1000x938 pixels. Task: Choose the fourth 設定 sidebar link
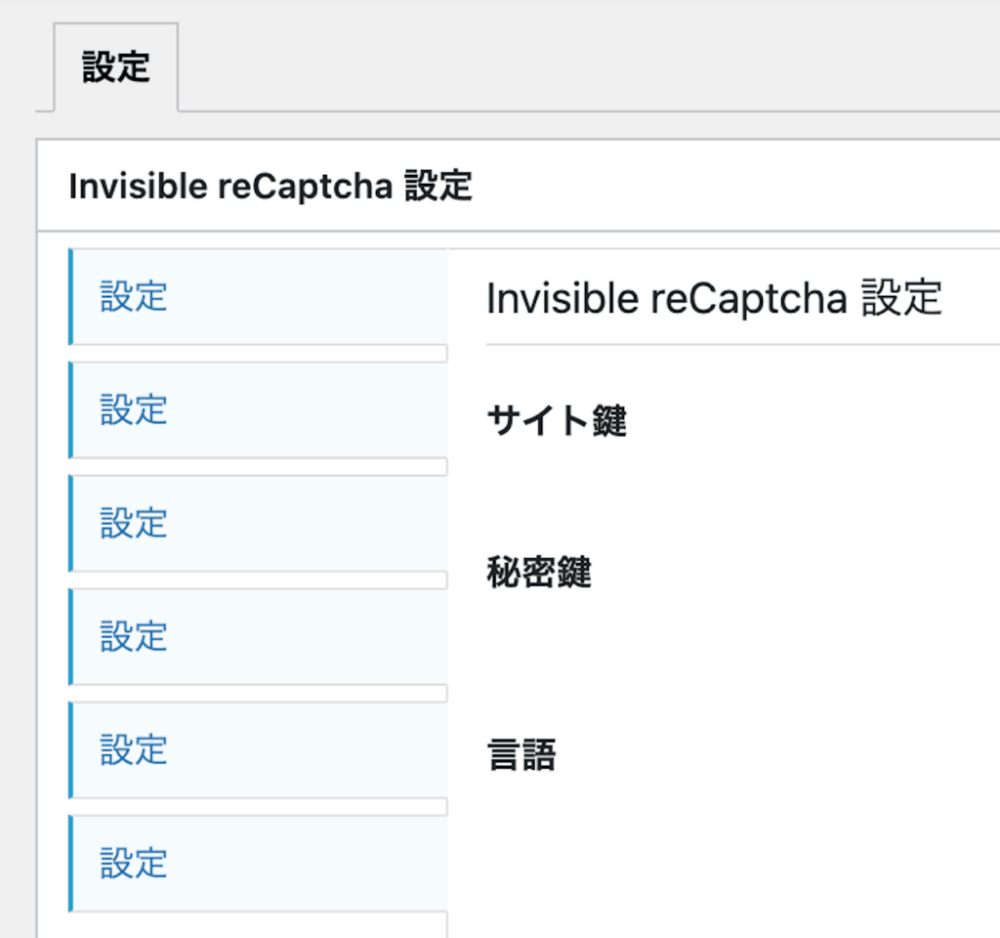pyautogui.click(x=131, y=635)
